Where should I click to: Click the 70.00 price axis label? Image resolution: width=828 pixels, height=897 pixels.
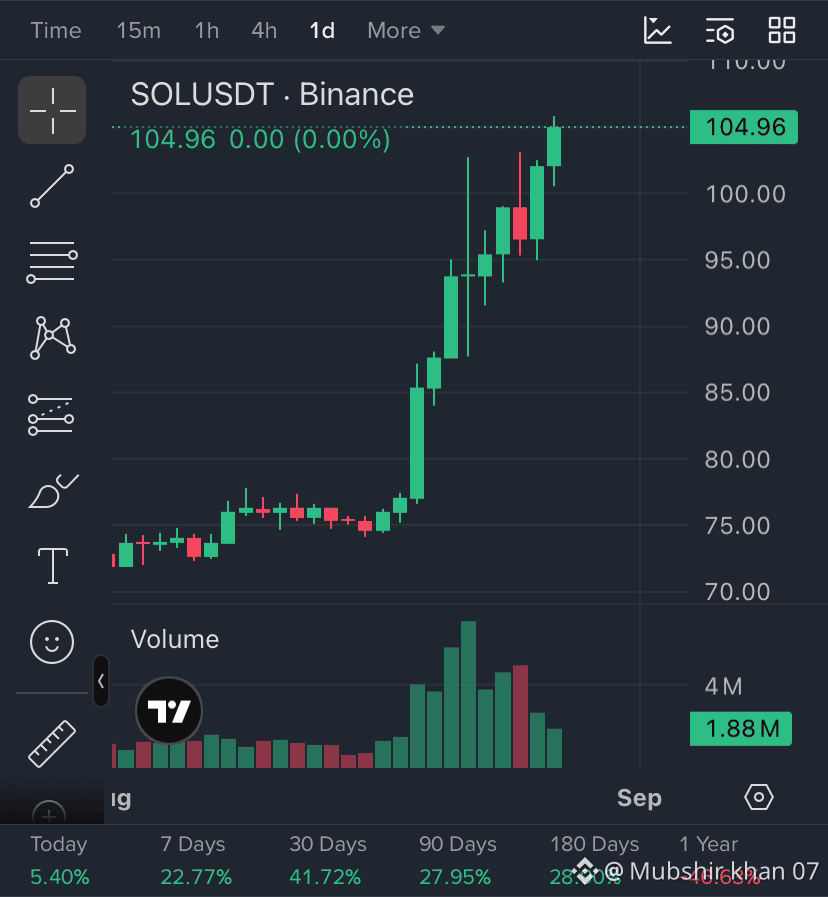737,592
